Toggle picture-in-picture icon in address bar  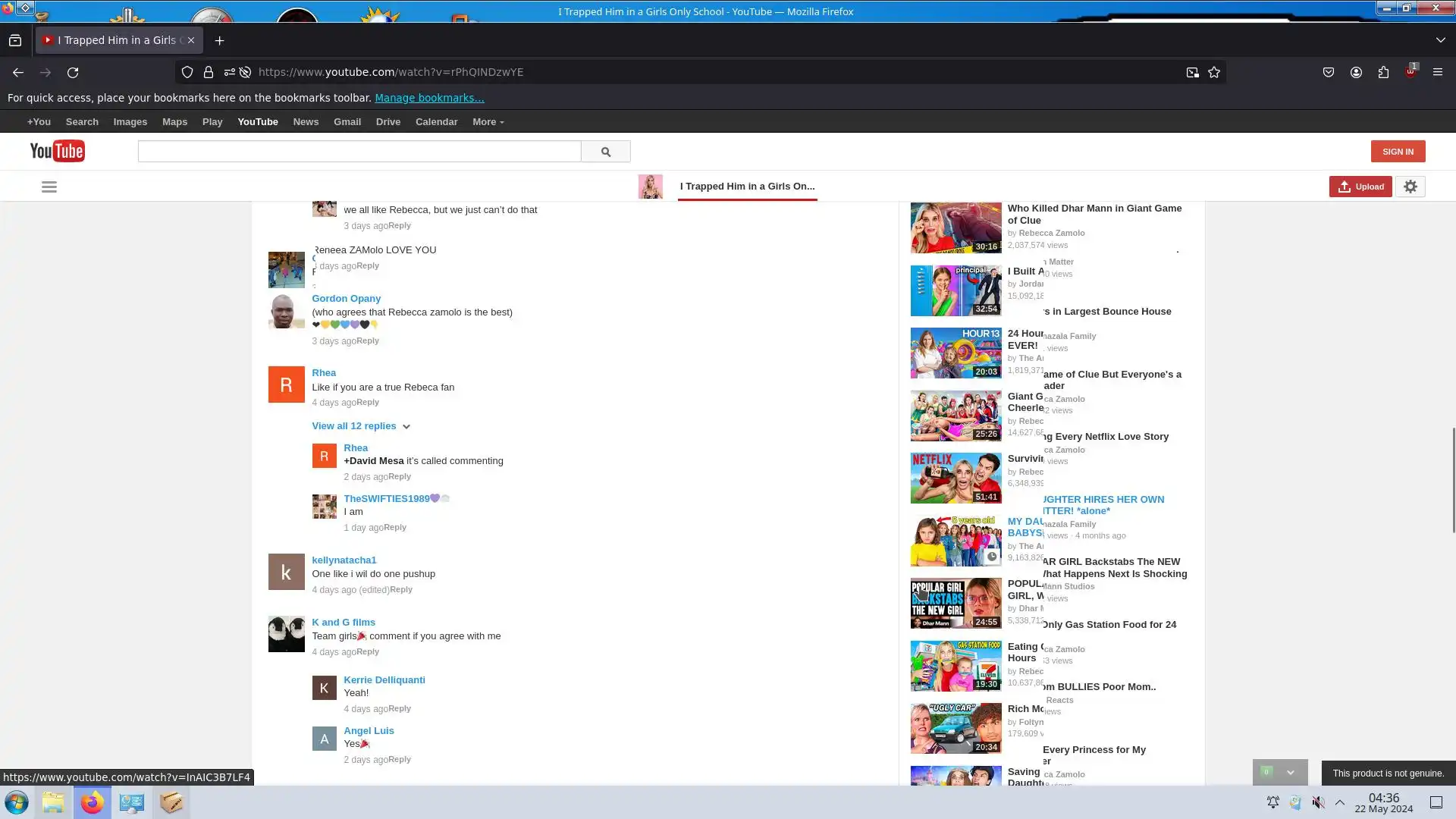click(1192, 72)
